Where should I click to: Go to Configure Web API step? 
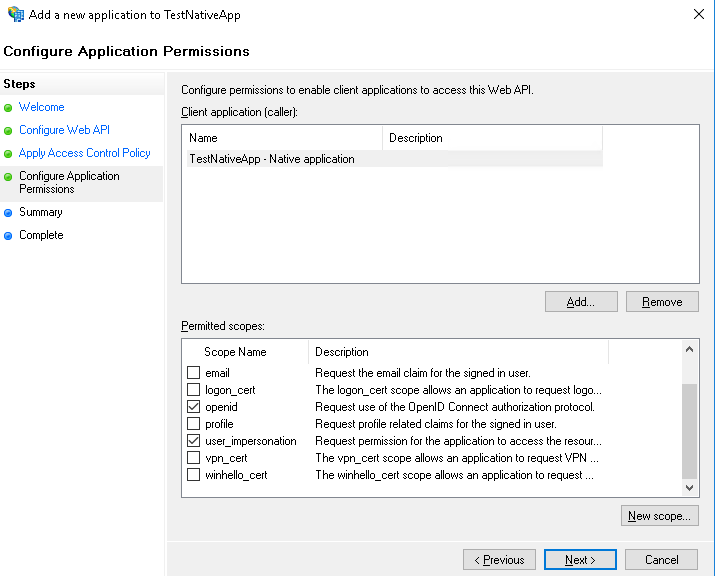coord(64,130)
